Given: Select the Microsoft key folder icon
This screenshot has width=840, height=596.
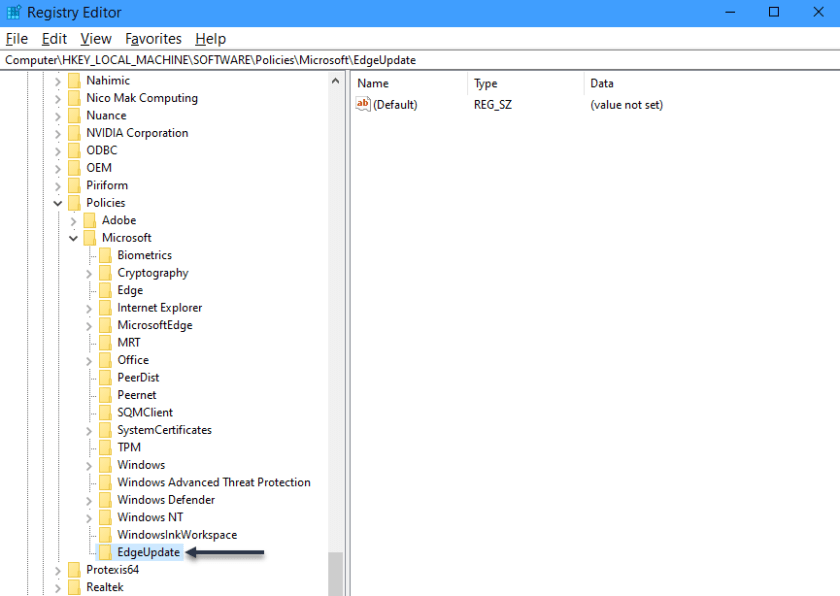Looking at the screenshot, I should tap(91, 237).
